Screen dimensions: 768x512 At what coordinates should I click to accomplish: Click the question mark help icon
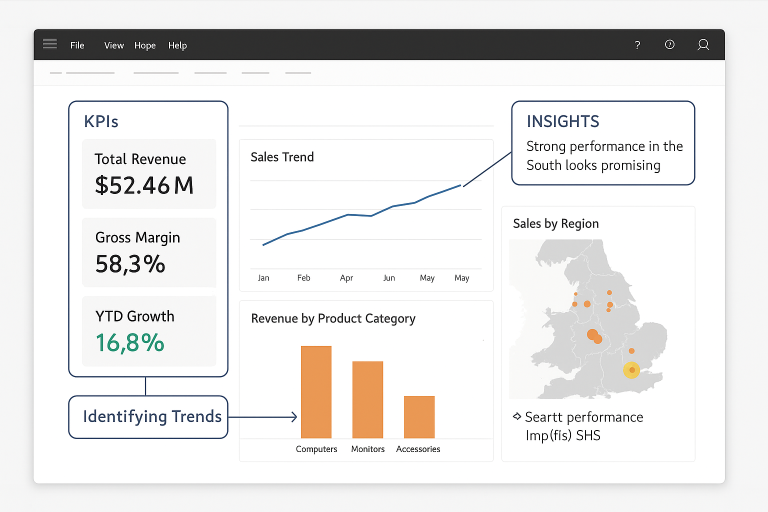(637, 45)
